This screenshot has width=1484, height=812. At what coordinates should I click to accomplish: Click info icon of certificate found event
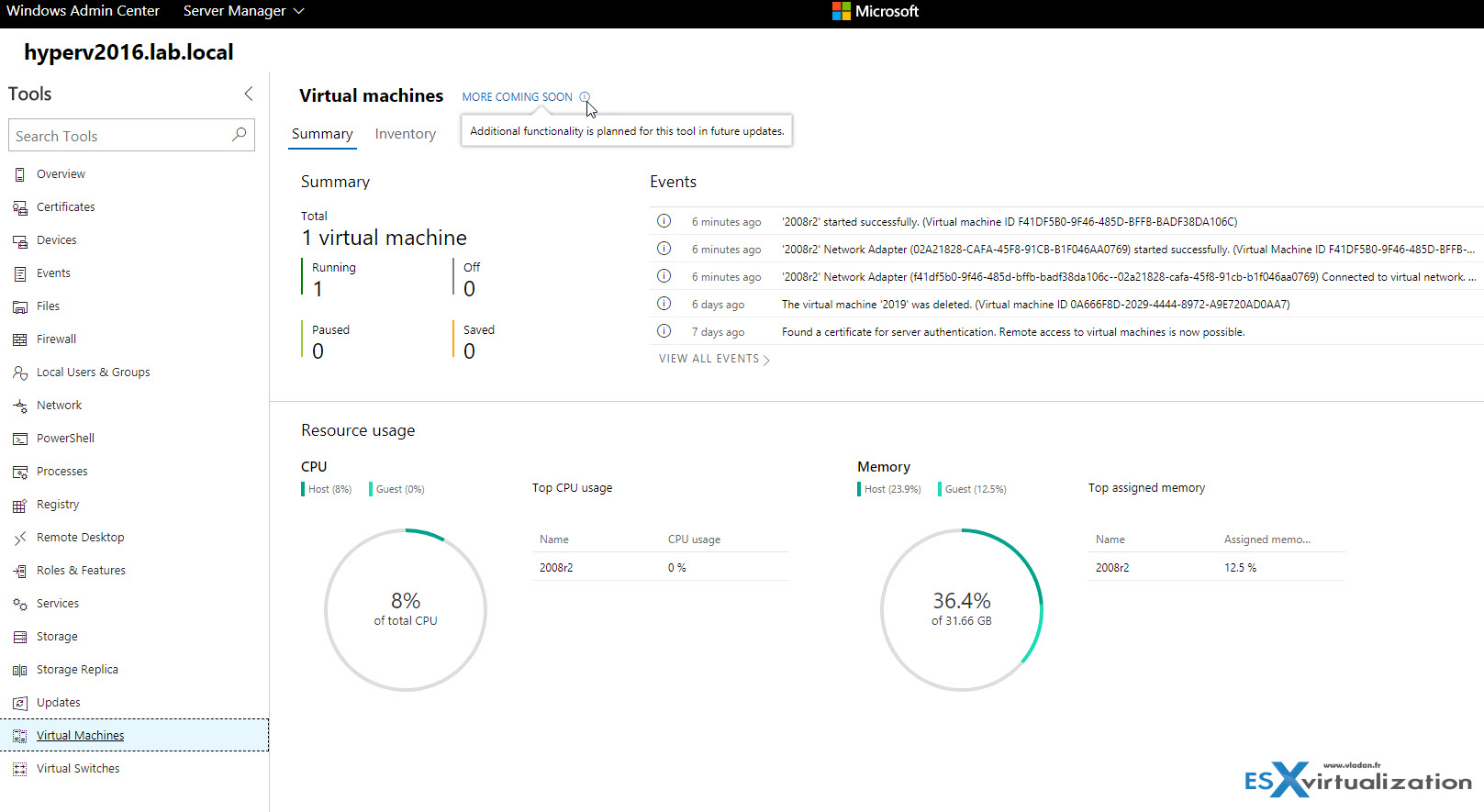pyautogui.click(x=664, y=331)
